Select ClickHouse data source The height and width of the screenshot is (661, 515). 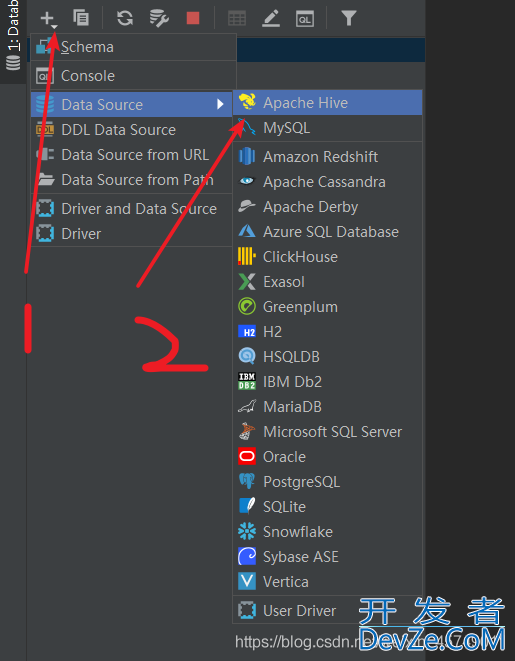[x=327, y=257]
